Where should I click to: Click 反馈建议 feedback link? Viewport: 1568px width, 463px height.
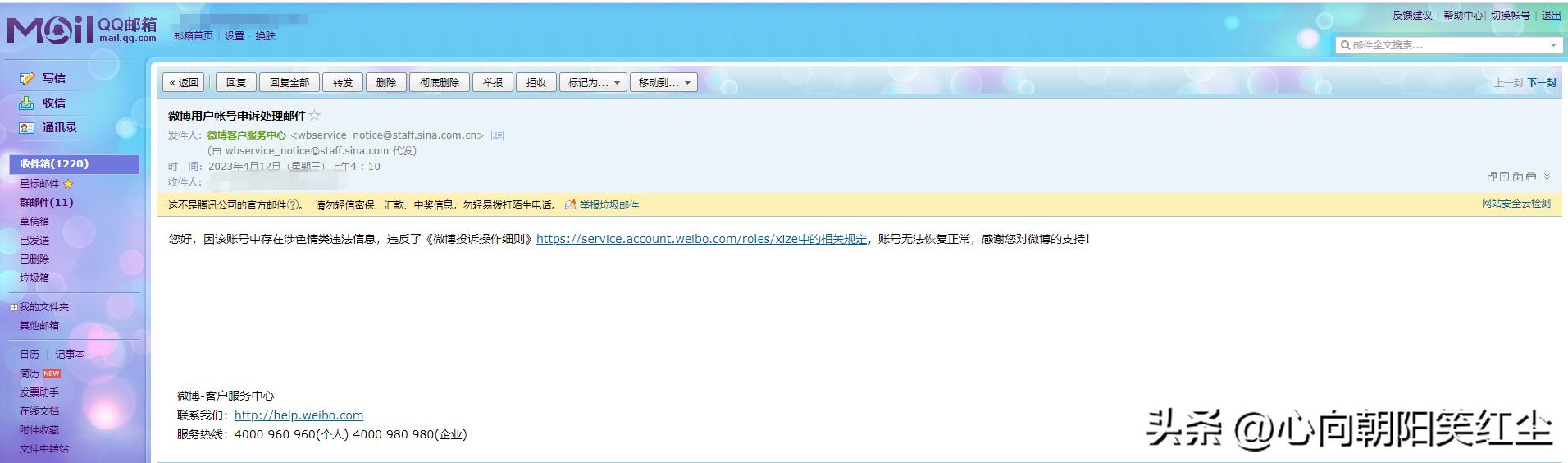tap(1412, 16)
